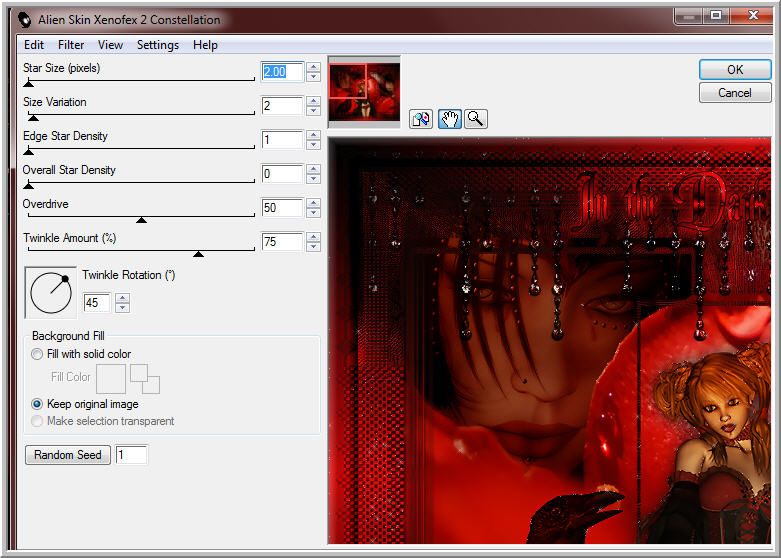The width and height of the screenshot is (781, 558).
Task: Select Fill with solid color option
Action: pyautogui.click(x=37, y=354)
